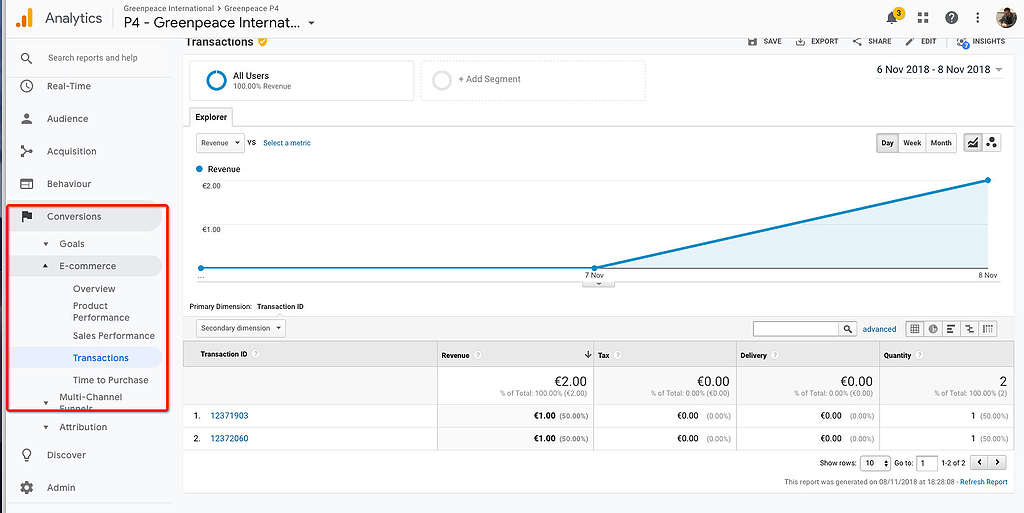Screen dimensions: 1024x513
Task: Select the Pivot table view icon
Action: pos(988,329)
